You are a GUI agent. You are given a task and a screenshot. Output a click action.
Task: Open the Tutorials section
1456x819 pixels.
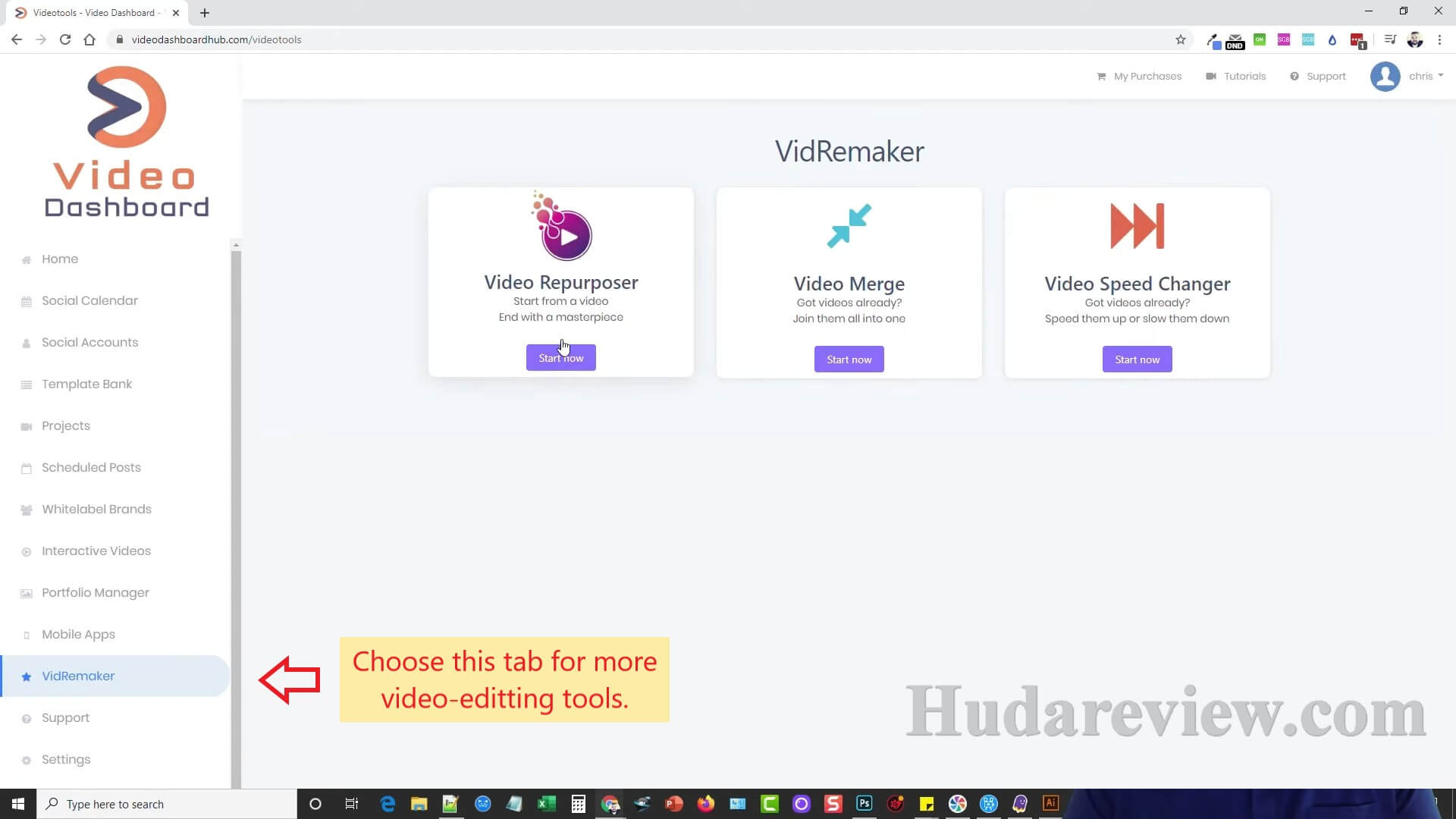1245,76
